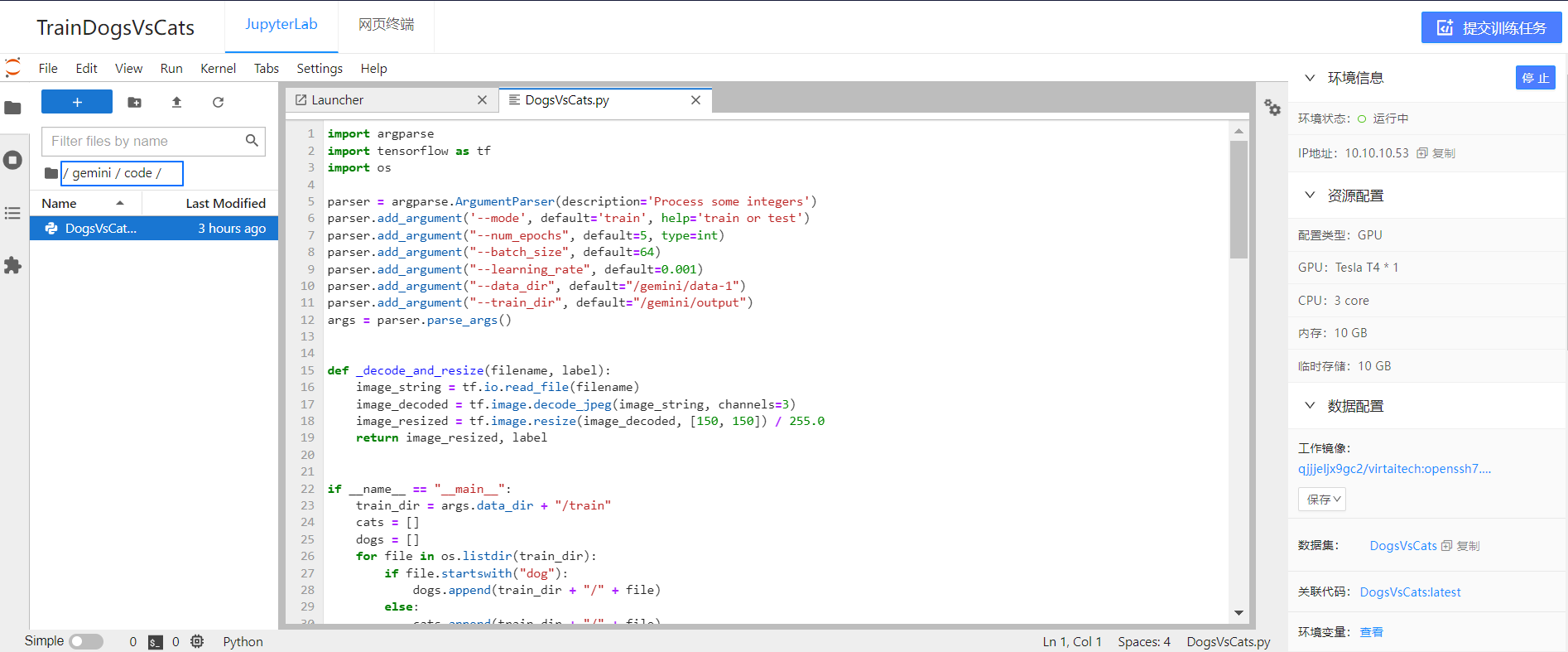This screenshot has height=652, width=1568.
Task: Collapse the 资源配置 section
Action: pyautogui.click(x=1310, y=196)
